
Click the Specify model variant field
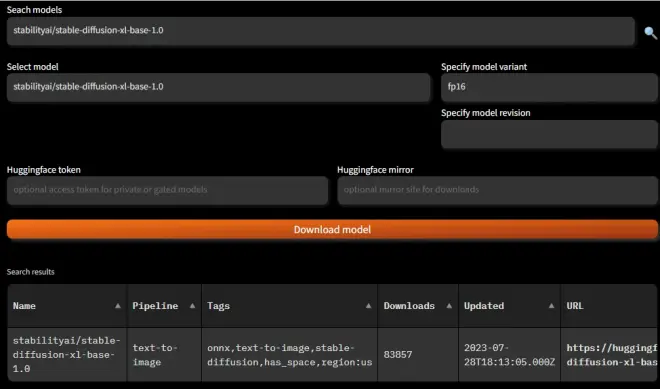point(549,87)
